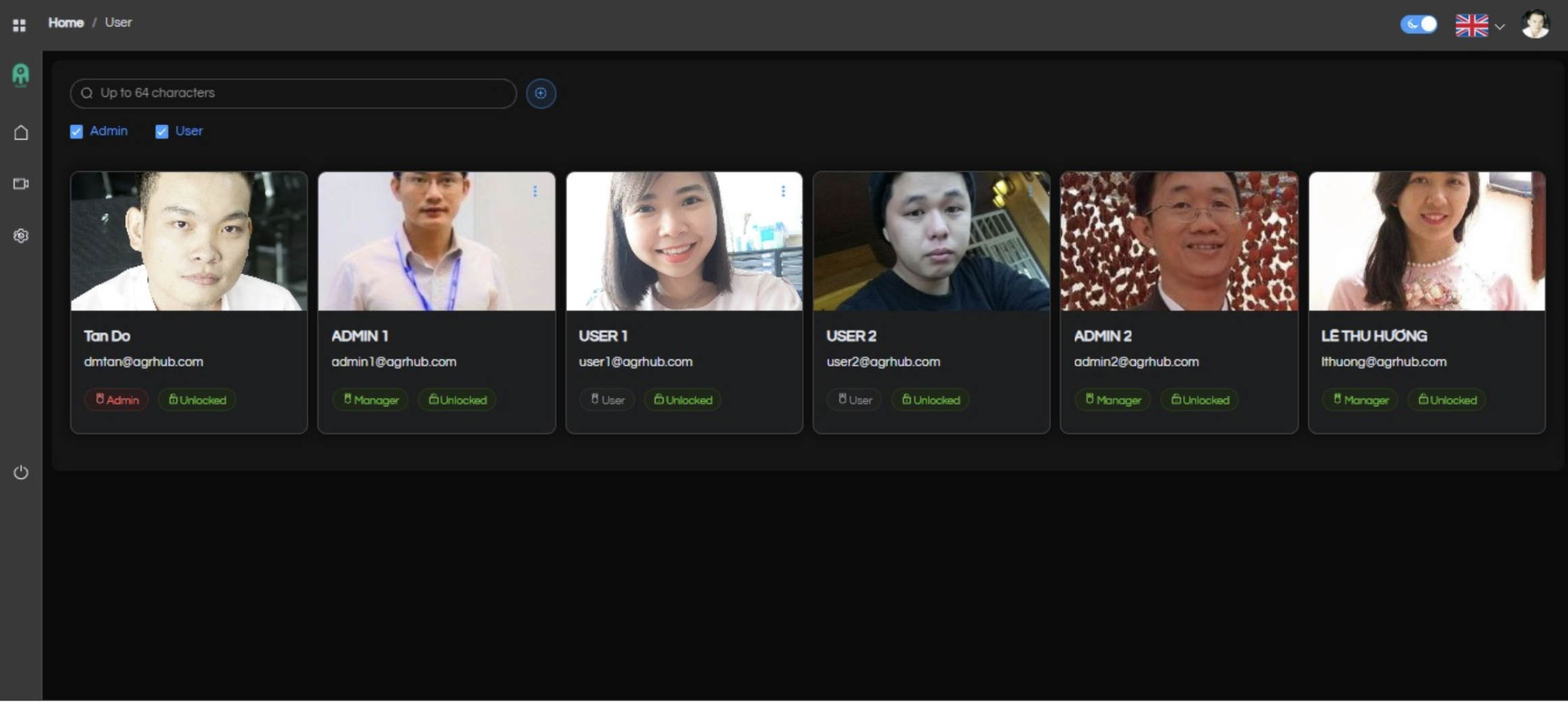Click email admin2@agrhub.com

coord(1136,362)
